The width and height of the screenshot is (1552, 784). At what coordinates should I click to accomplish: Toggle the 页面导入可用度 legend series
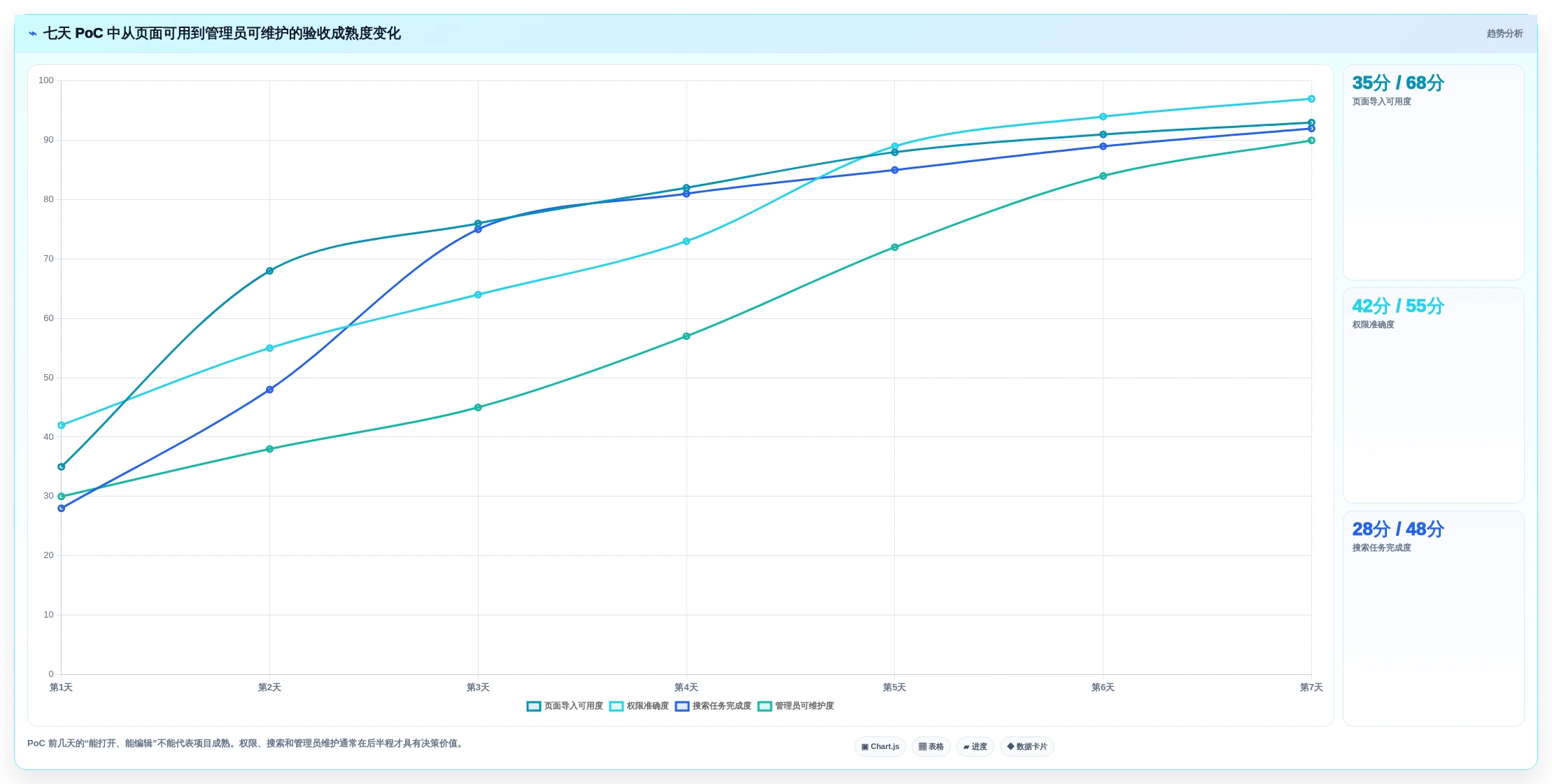tap(565, 706)
